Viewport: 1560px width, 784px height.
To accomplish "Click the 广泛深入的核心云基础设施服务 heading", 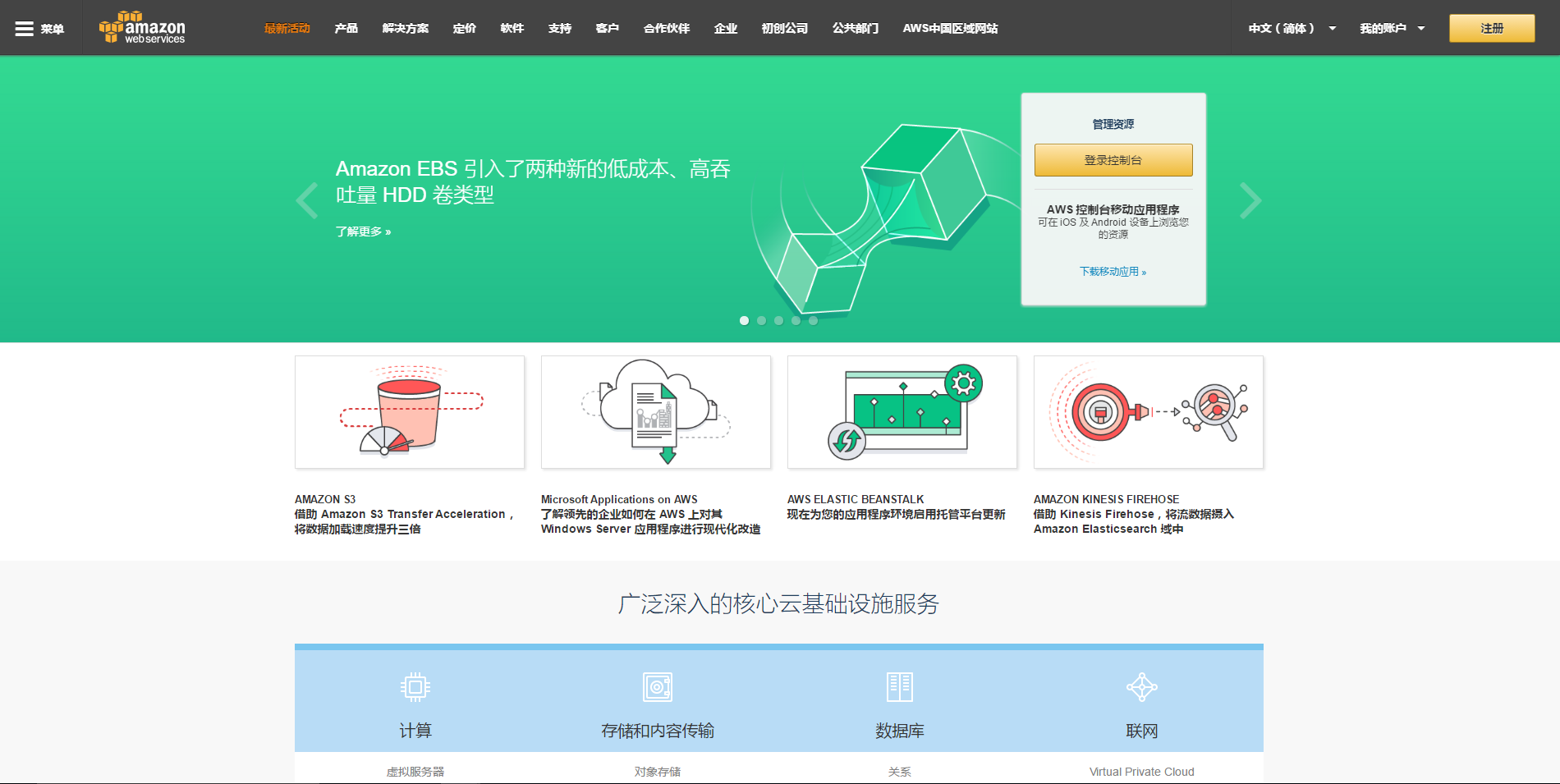I will click(778, 604).
